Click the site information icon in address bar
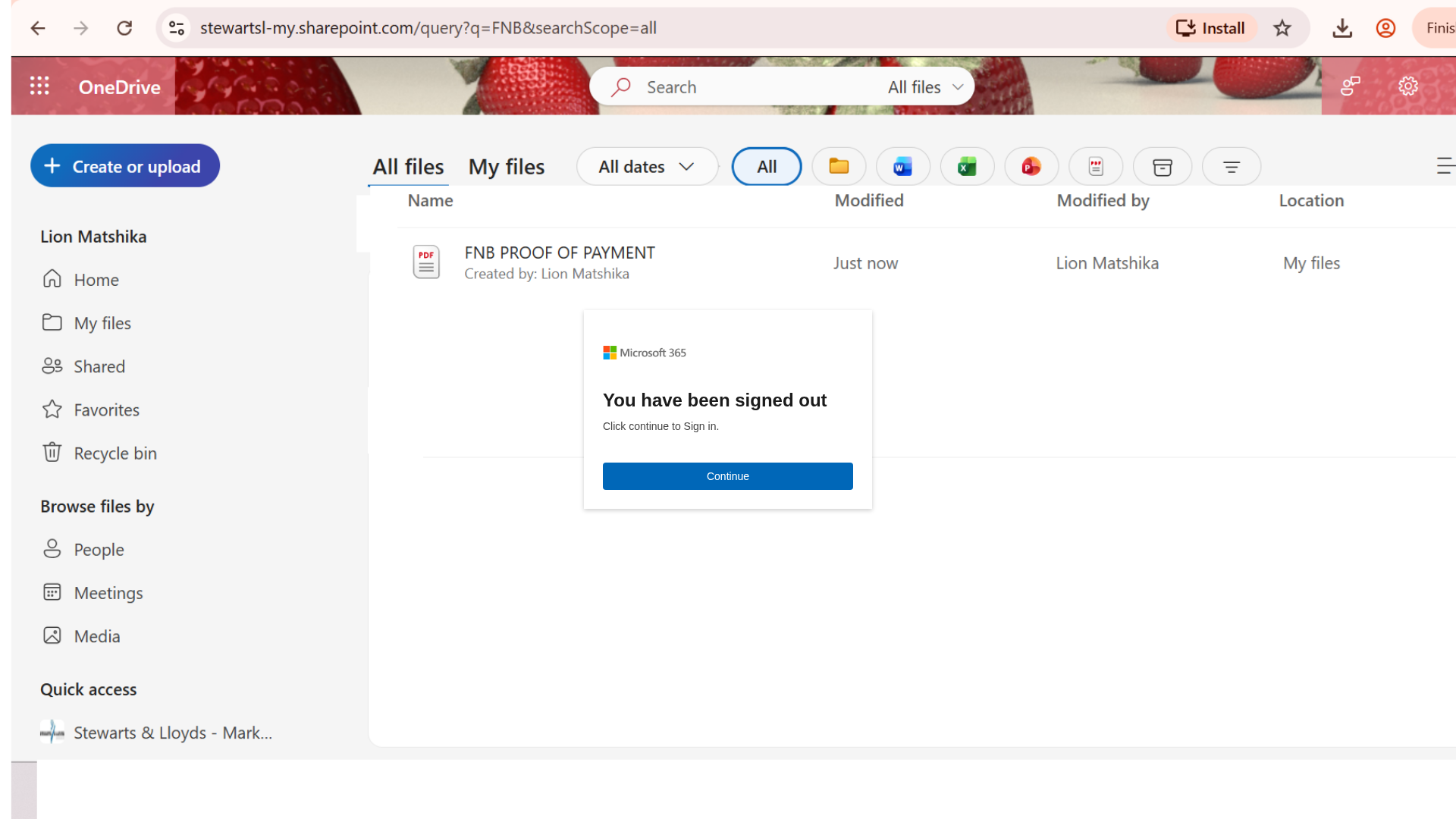 (177, 28)
